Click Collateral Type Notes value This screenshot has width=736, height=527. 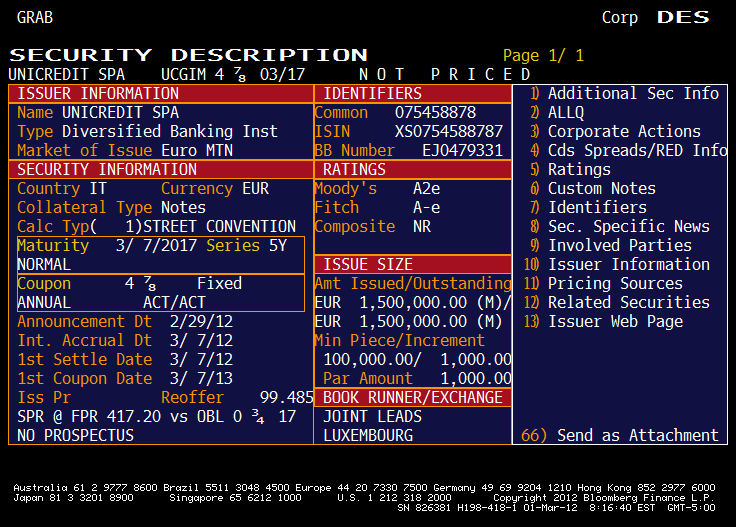click(x=184, y=207)
